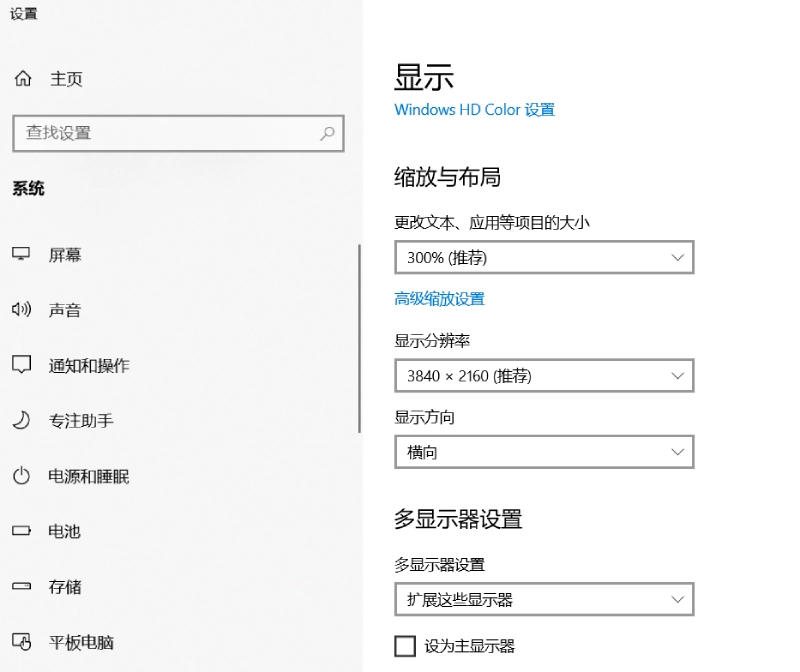This screenshot has width=800, height=672.
Task: Select 平板电脑 (Tablet) settings
Action: pyautogui.click(x=22, y=643)
